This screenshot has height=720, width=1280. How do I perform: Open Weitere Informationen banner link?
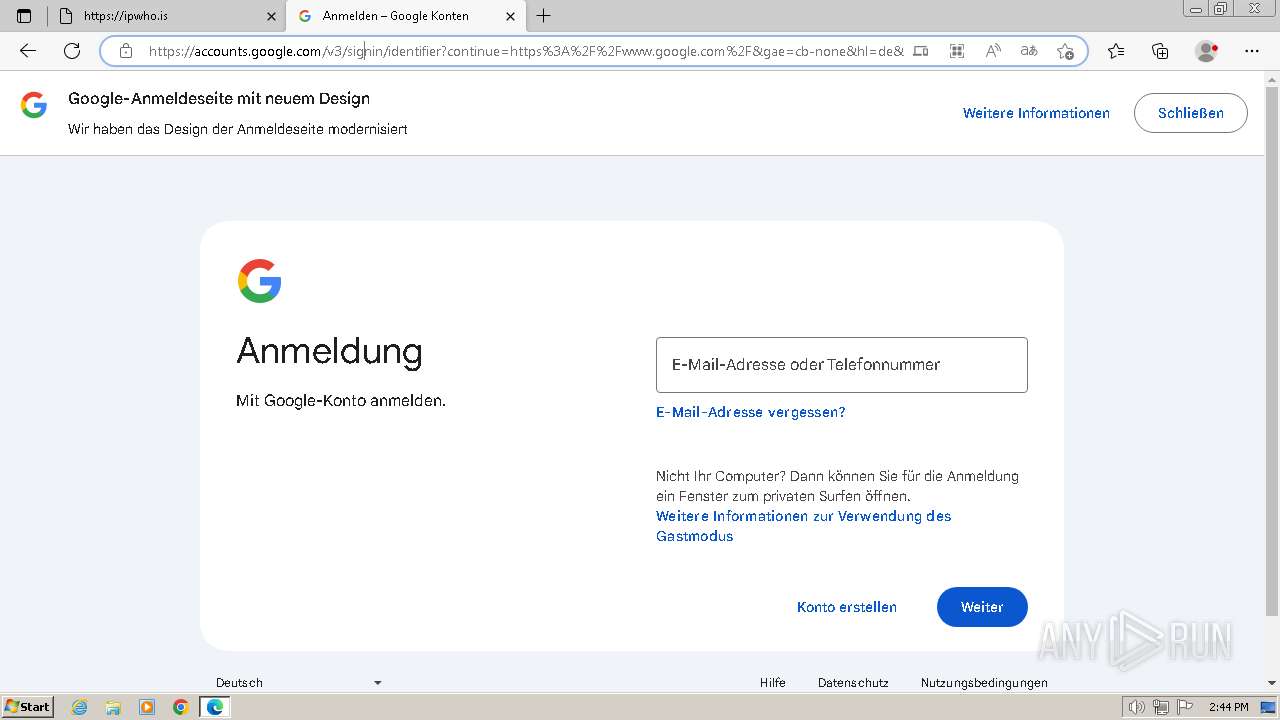click(1036, 113)
